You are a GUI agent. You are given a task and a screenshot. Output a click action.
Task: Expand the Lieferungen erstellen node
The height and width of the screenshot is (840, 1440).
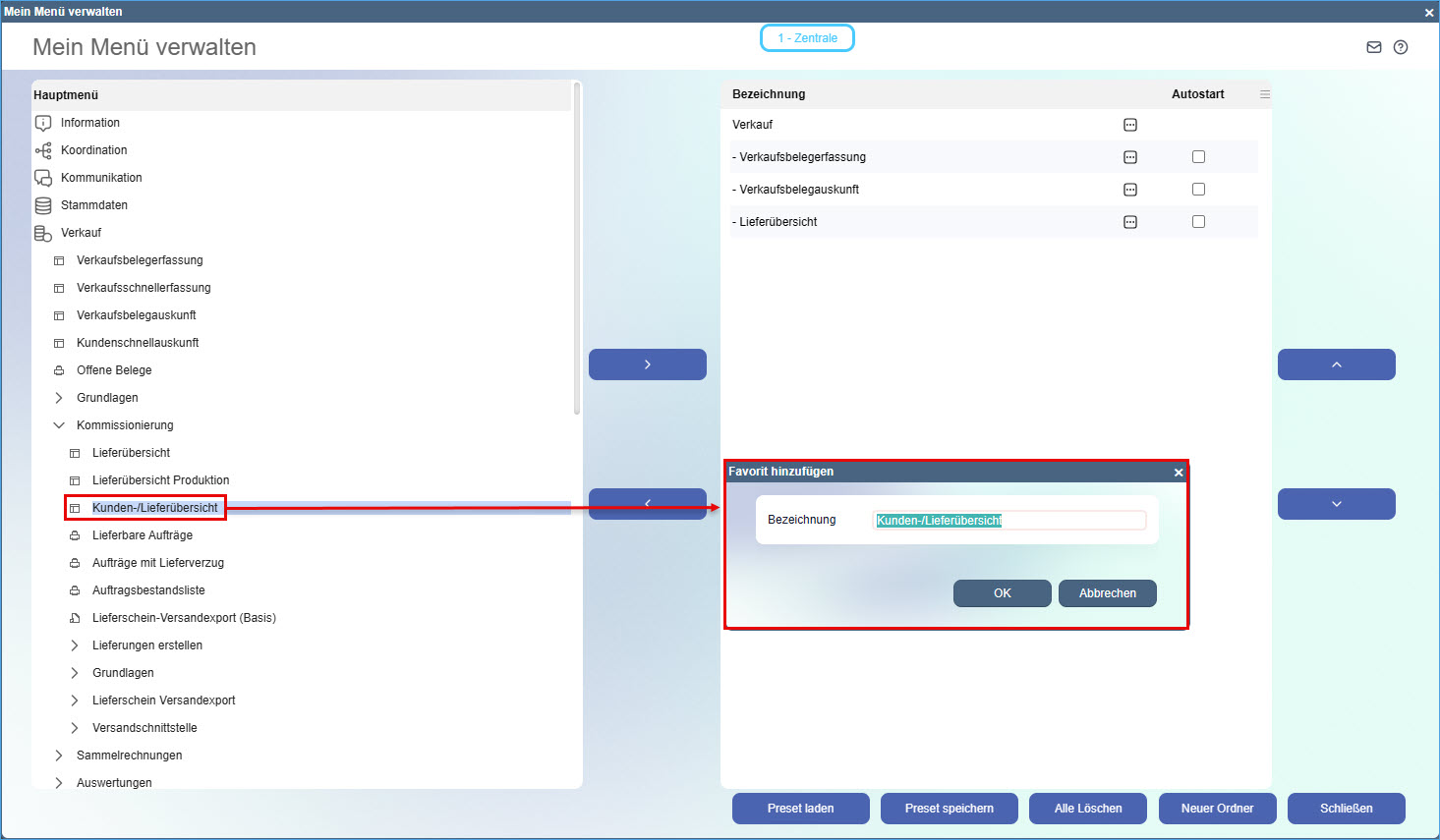tap(75, 645)
